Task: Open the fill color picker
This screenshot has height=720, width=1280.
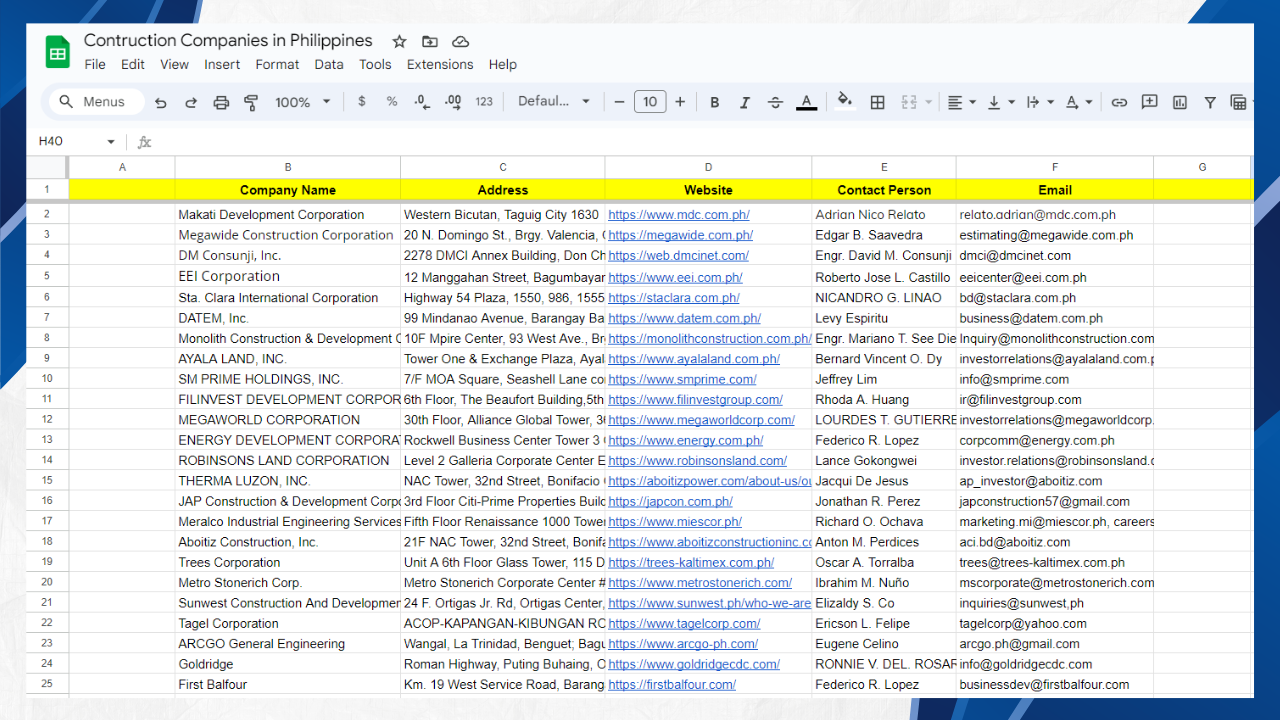Action: (845, 101)
